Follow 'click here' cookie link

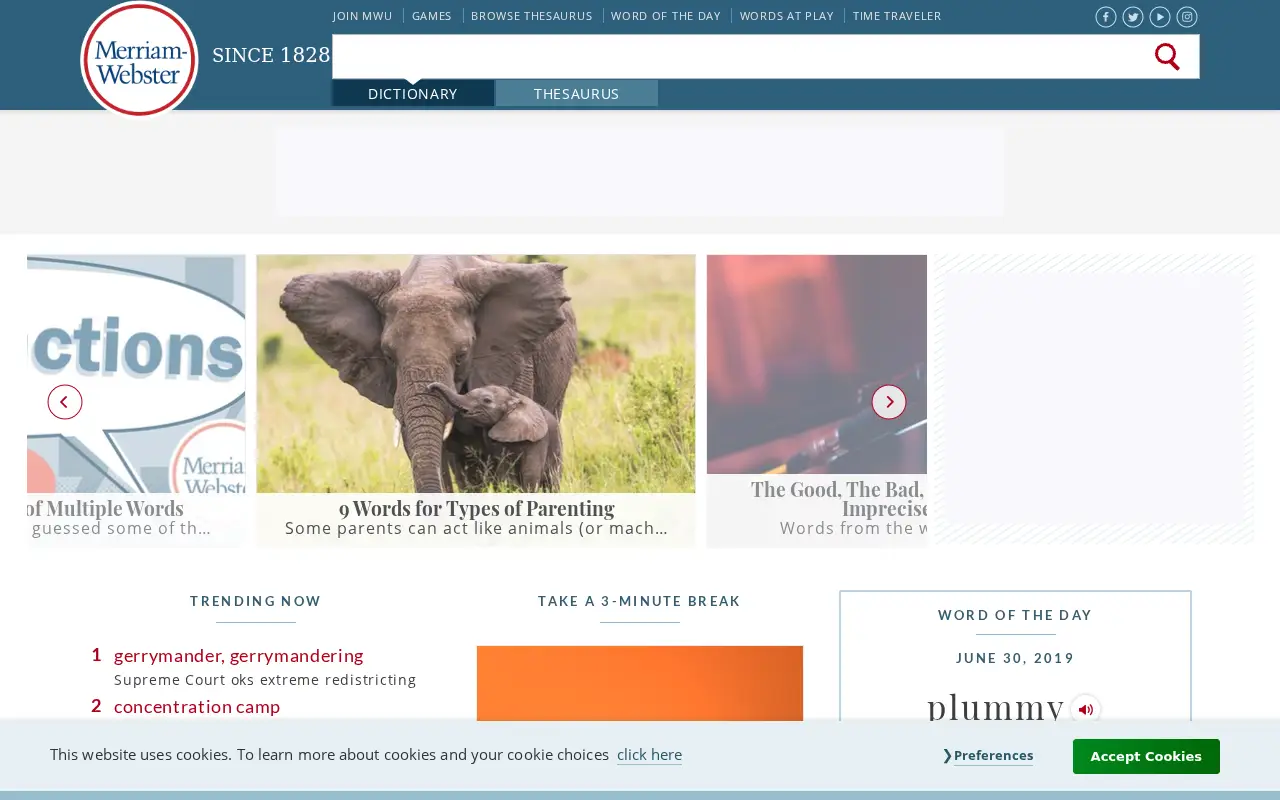(649, 755)
